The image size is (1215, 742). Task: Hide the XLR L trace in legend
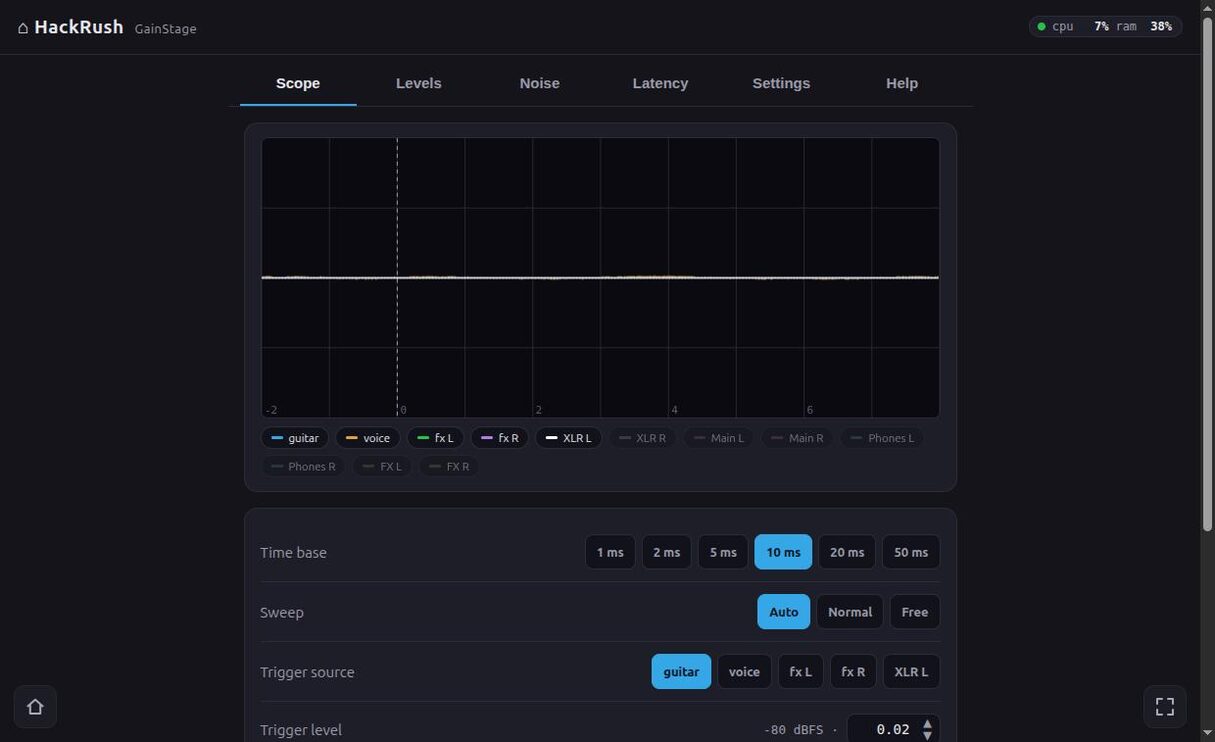click(569, 438)
